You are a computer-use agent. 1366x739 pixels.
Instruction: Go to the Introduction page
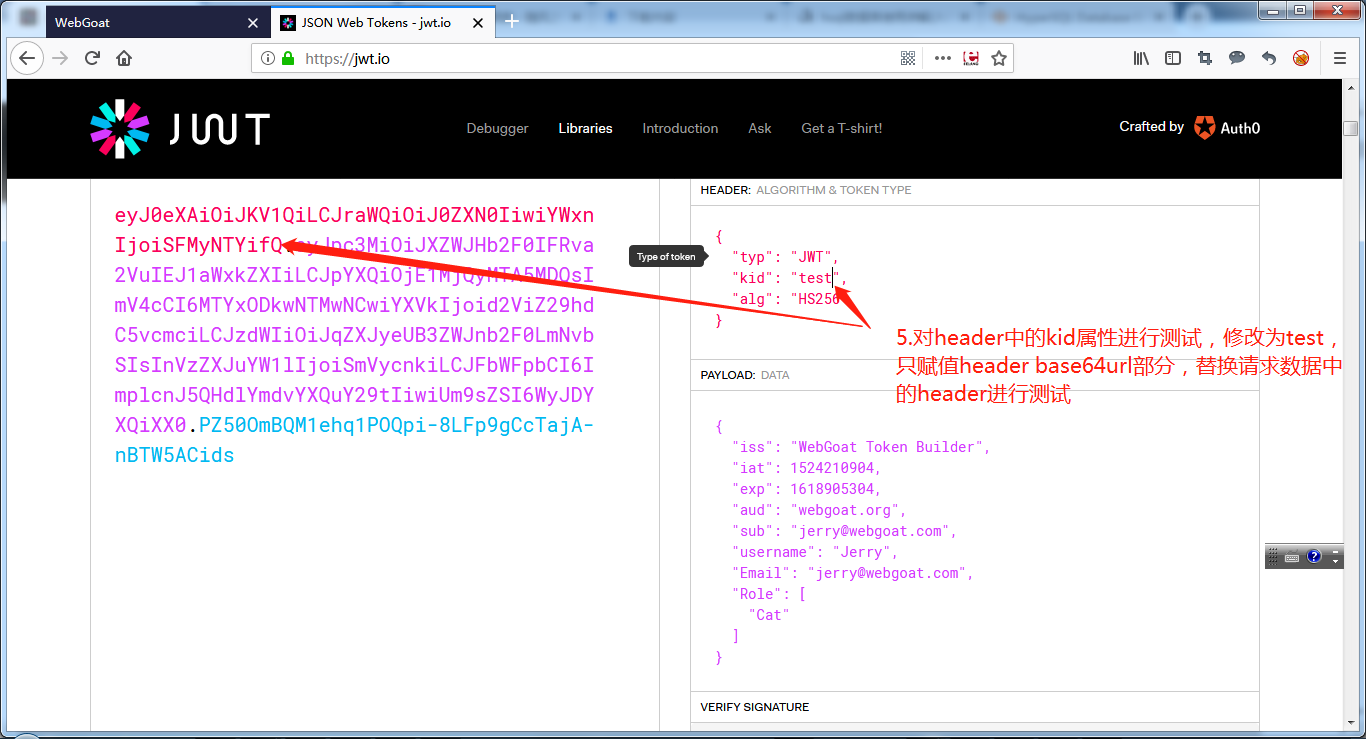point(680,128)
